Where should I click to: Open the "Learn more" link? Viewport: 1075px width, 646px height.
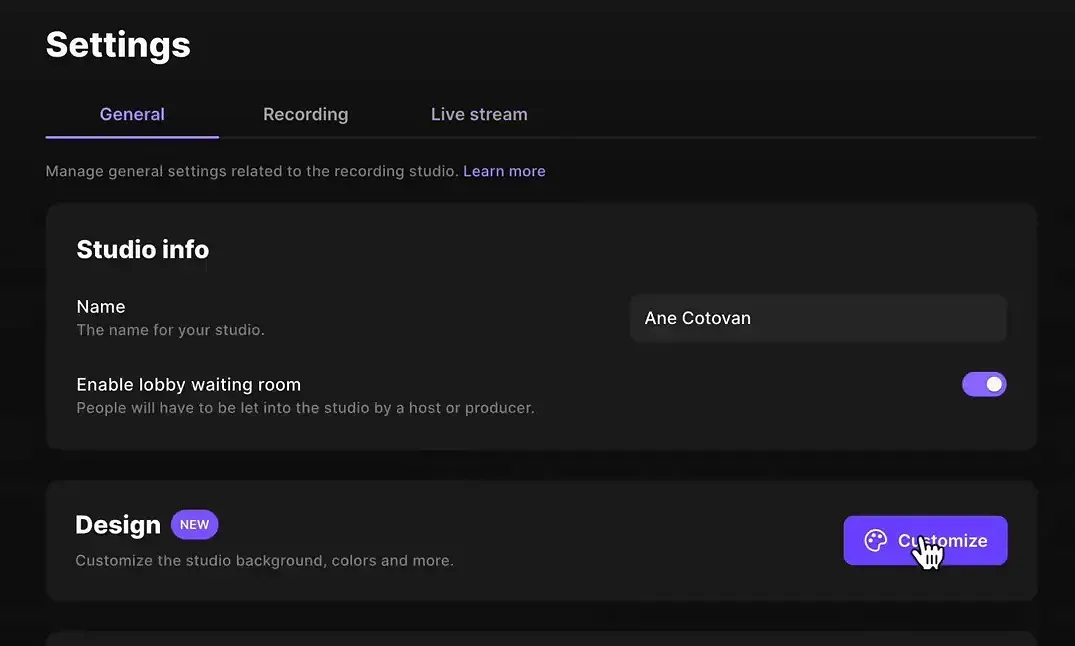point(504,171)
